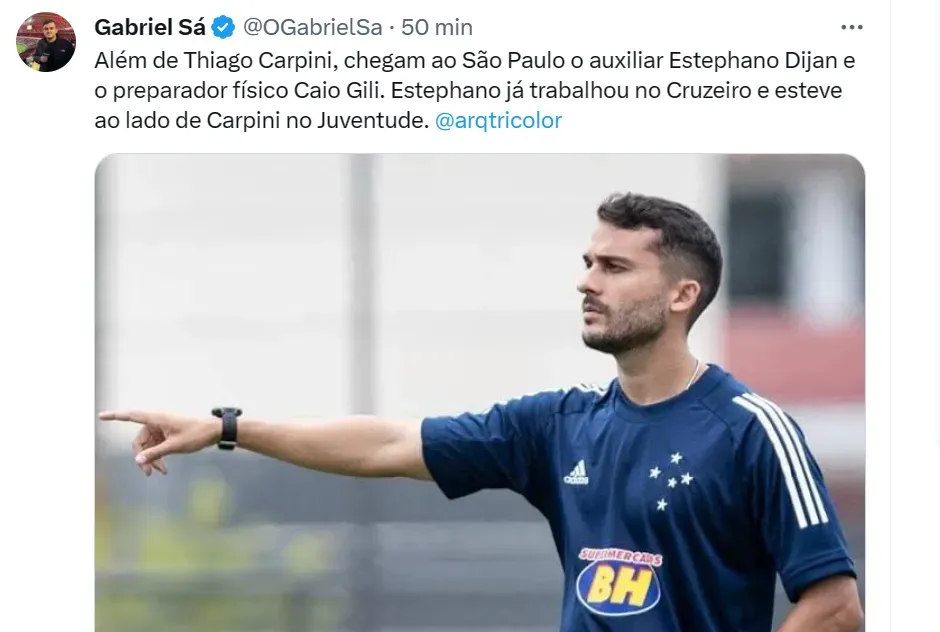The image size is (940, 632).
Task: Open the tweet's three-dot more options menu
Action: 851,28
